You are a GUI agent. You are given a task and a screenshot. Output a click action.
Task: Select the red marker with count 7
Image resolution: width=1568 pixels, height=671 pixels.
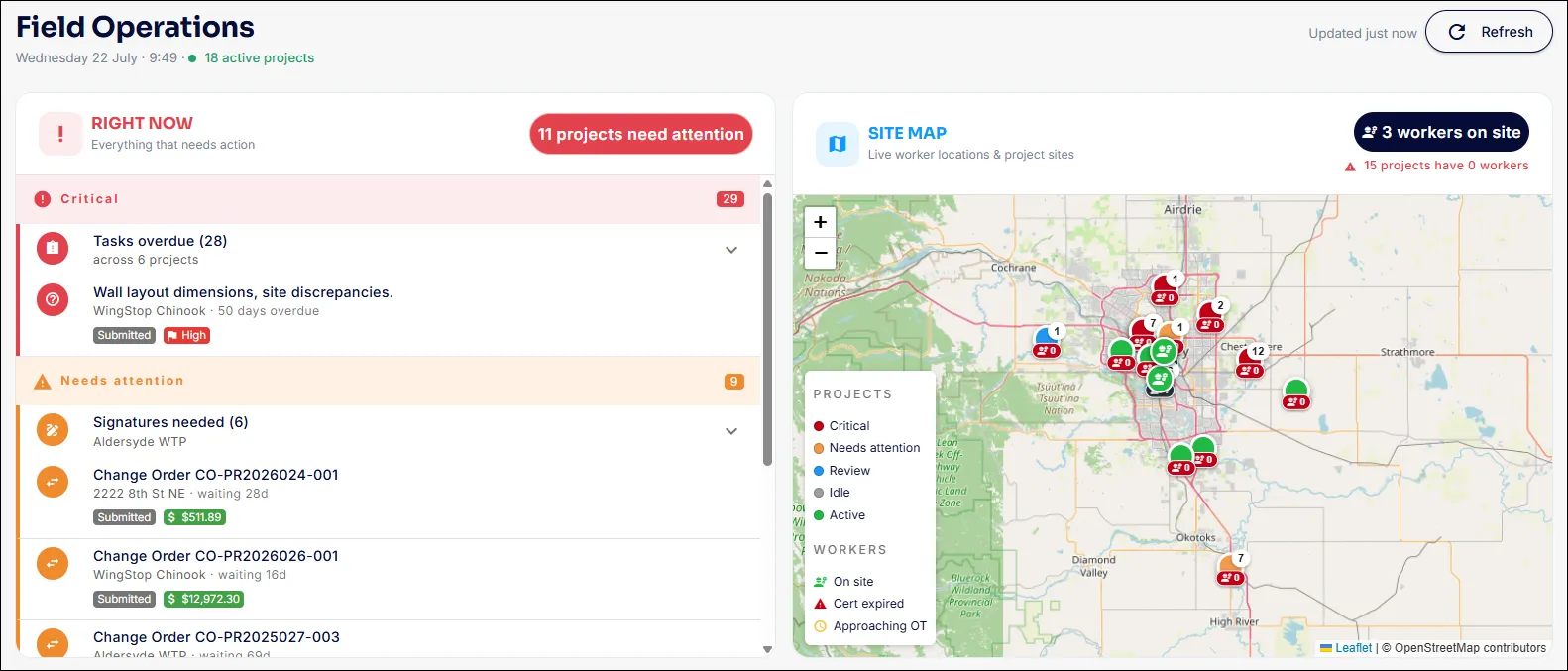[x=1143, y=331]
